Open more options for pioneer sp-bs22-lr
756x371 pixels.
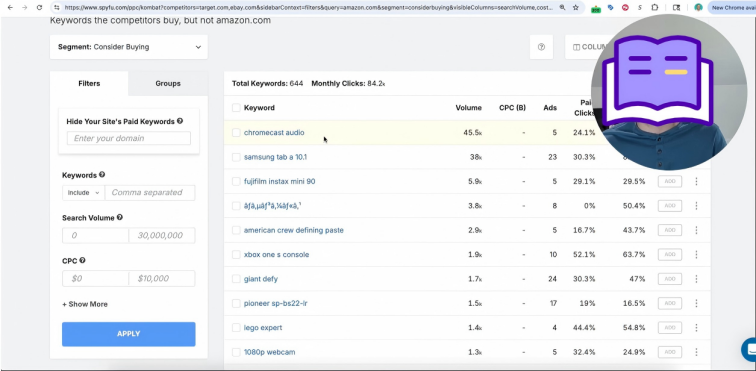(696, 303)
